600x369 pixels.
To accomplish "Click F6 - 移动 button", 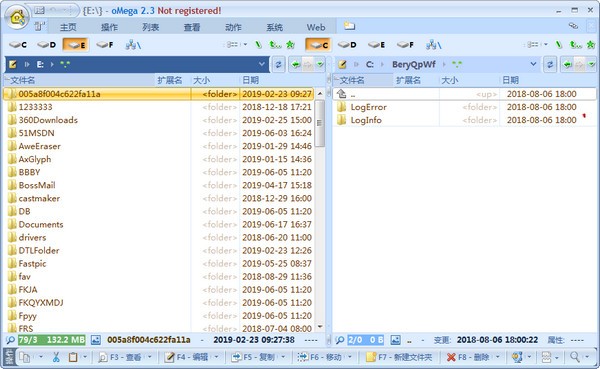I will point(320,357).
